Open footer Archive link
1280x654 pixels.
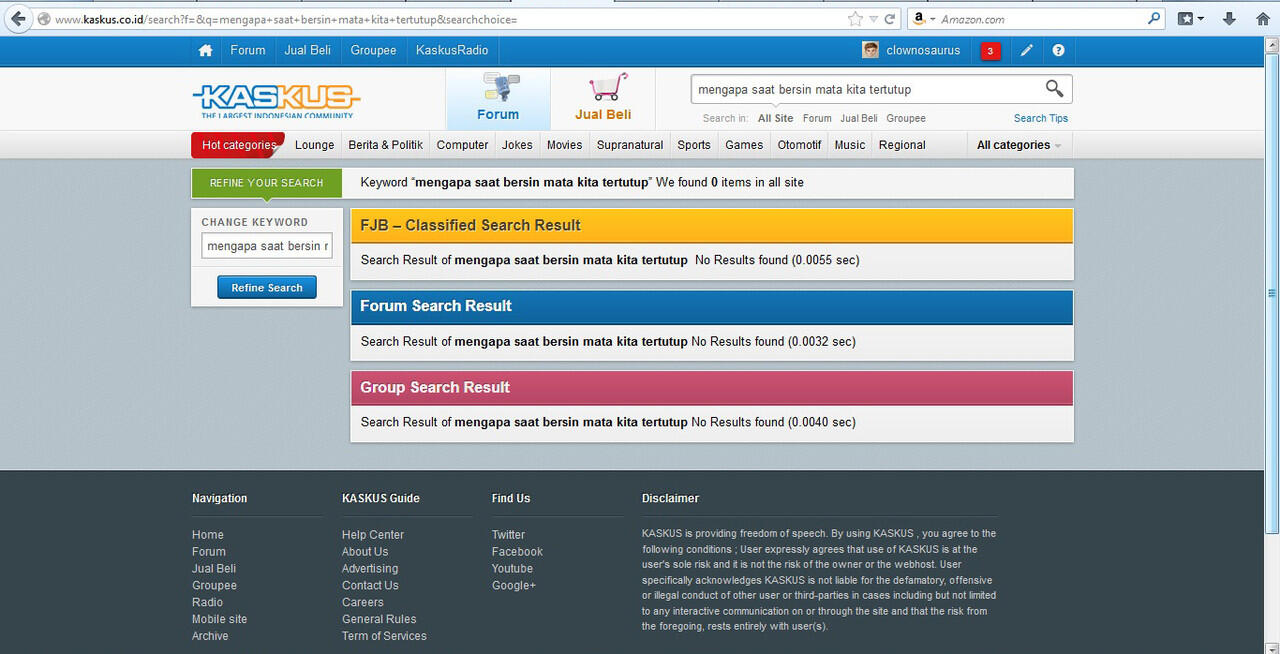click(210, 636)
